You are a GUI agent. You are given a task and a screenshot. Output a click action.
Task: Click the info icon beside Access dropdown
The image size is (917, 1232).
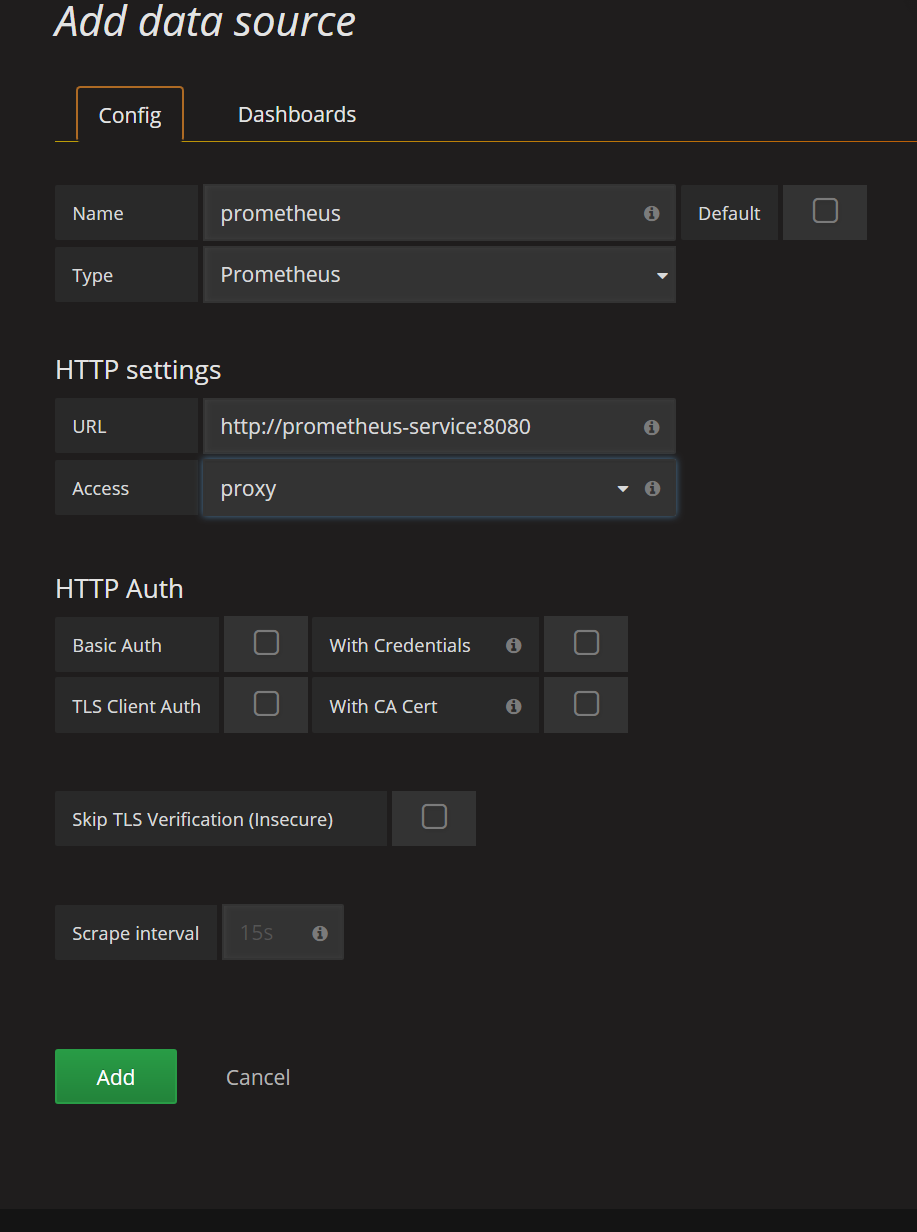pyautogui.click(x=652, y=488)
